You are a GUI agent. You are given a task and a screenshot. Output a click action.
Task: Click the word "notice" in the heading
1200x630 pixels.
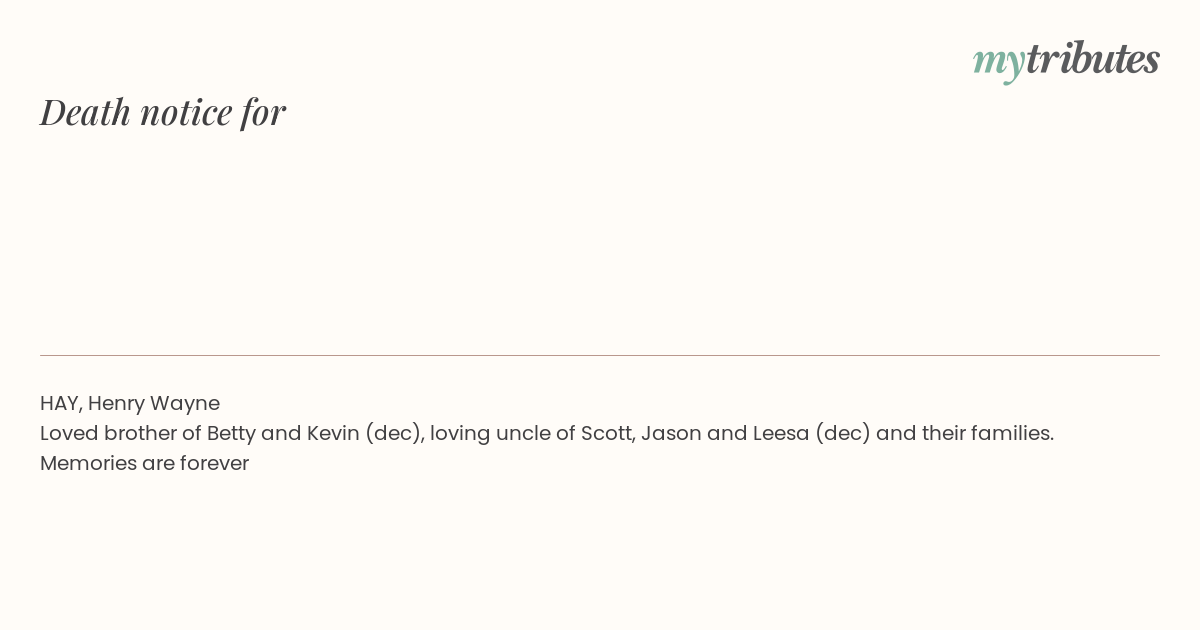(x=186, y=112)
